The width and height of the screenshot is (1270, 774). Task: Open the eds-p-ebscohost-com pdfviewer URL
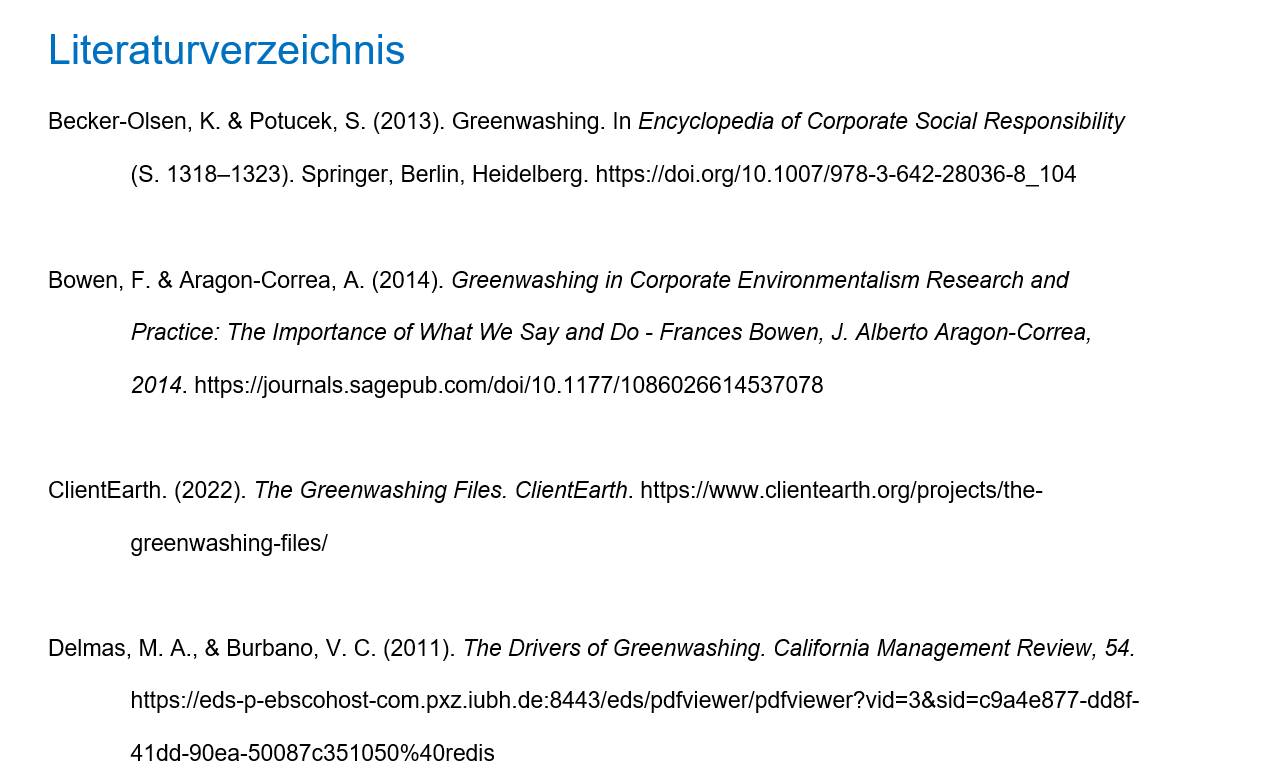(634, 700)
